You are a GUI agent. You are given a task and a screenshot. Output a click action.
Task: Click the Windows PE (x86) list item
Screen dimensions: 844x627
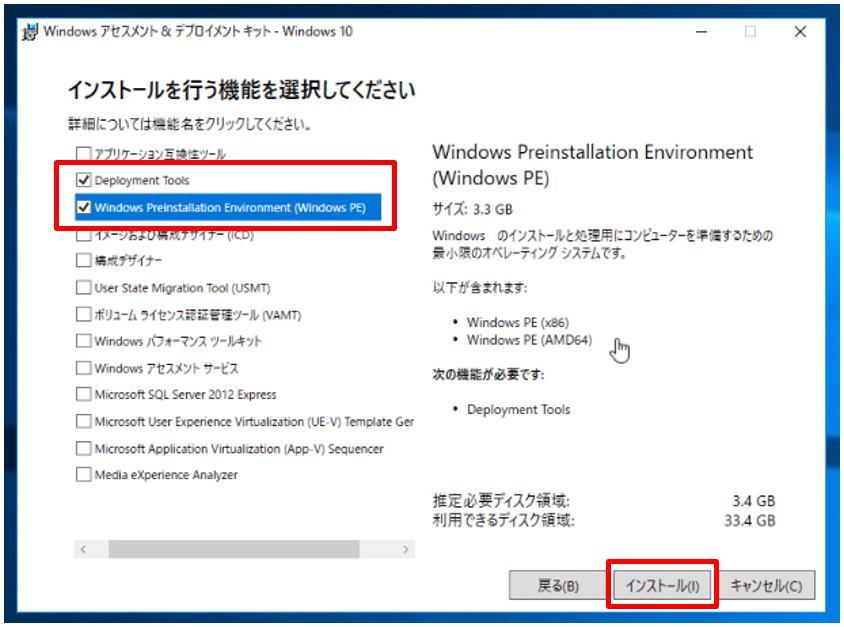(518, 322)
